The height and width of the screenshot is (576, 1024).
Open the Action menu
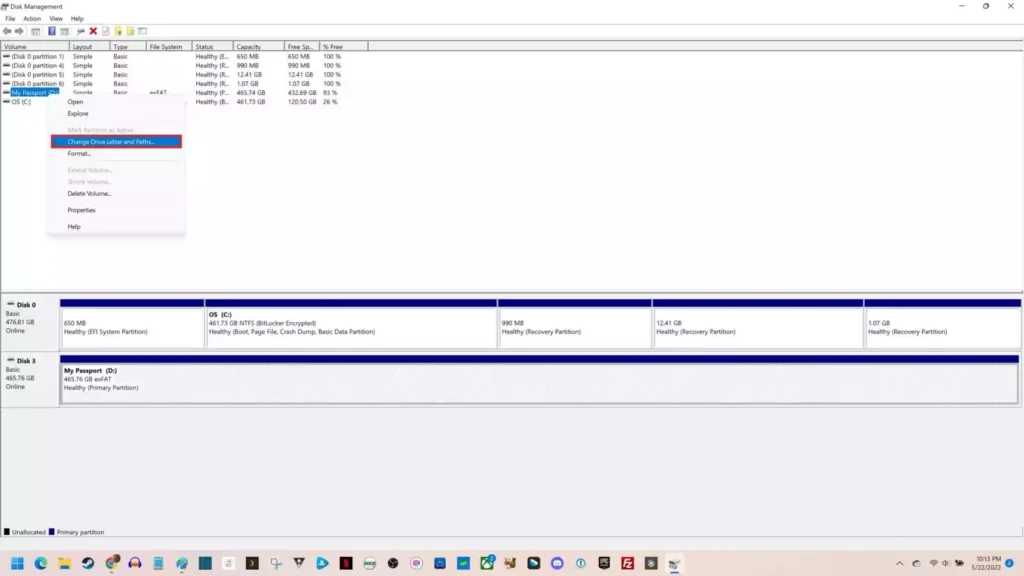(32, 19)
